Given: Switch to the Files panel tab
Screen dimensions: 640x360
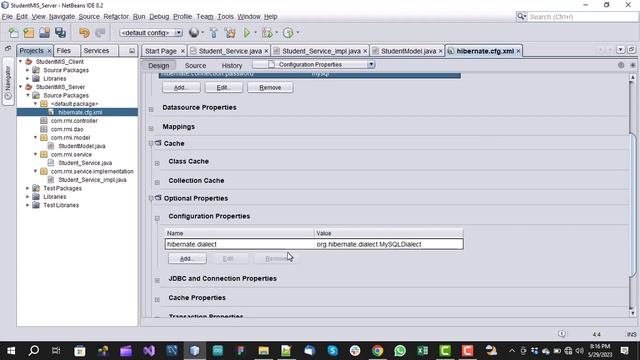Looking at the screenshot, I should tap(64, 51).
